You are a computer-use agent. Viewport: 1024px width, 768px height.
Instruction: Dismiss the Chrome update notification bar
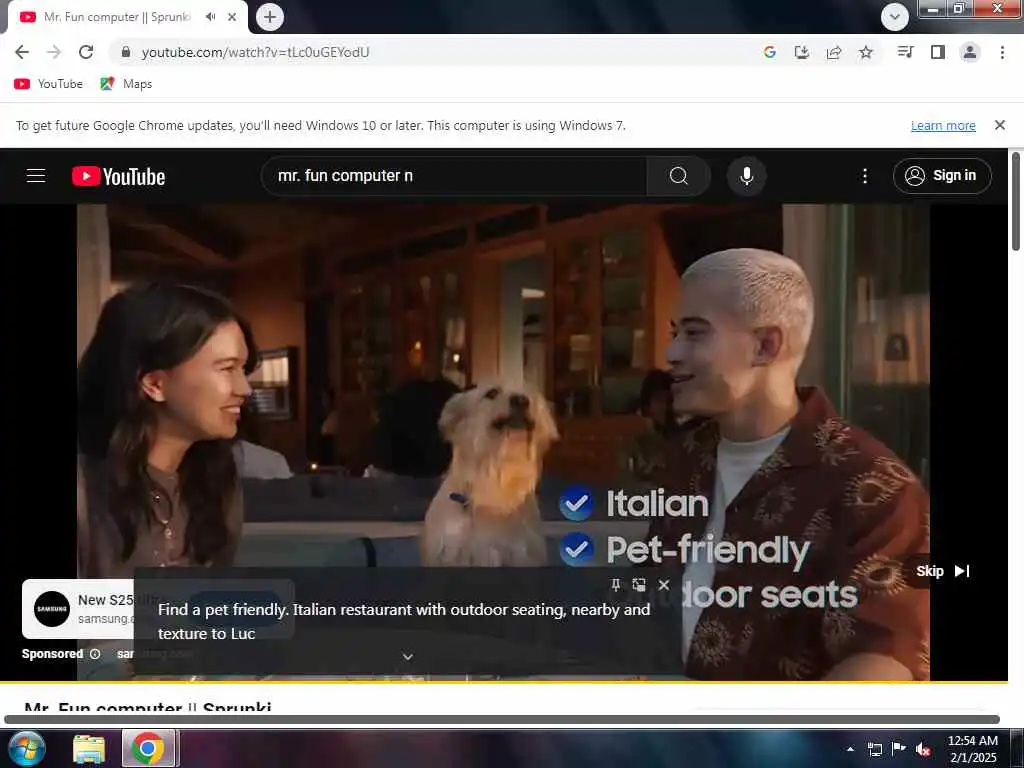(1000, 125)
